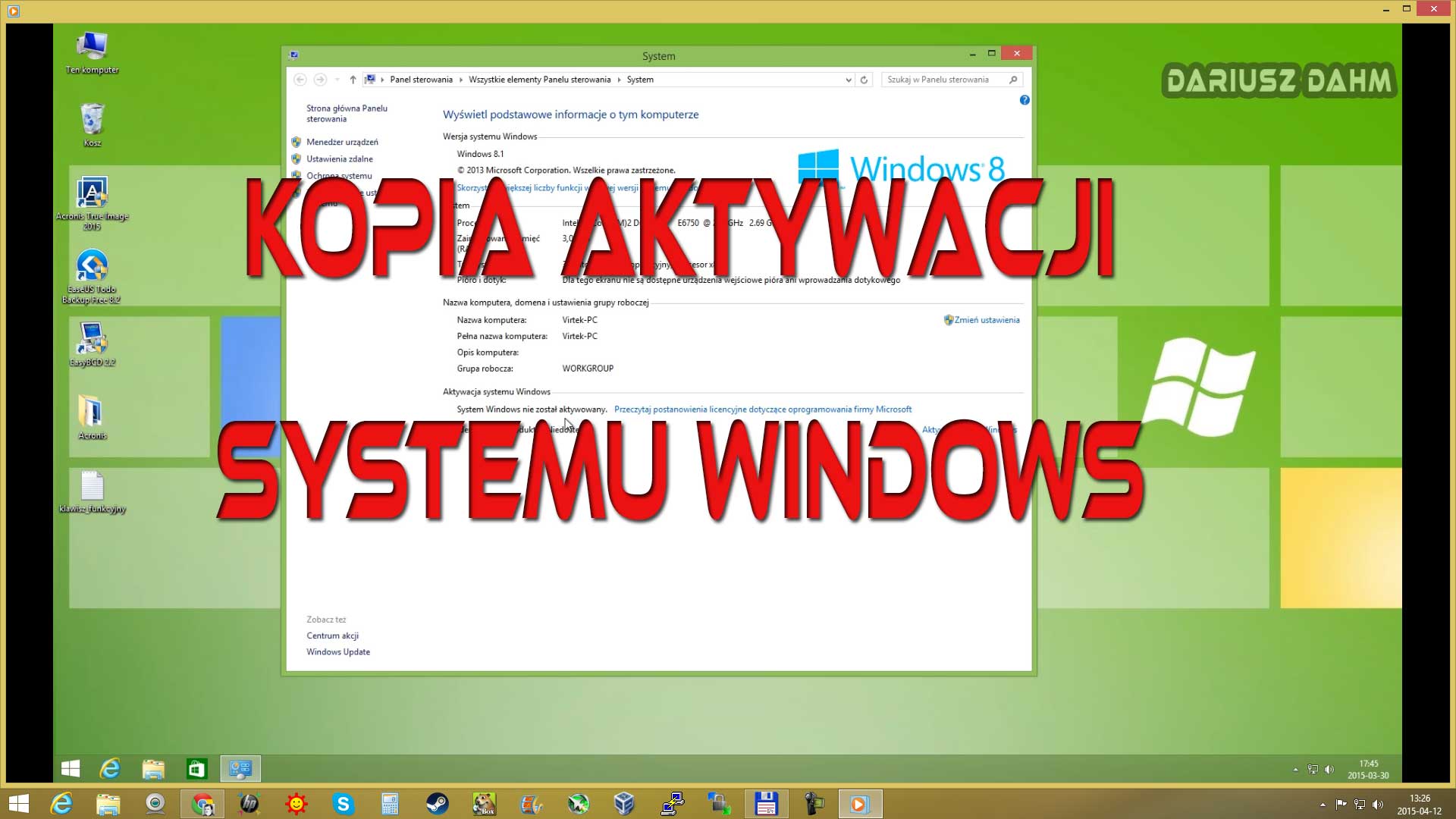Viewport: 1456px width, 819px height.
Task: Open the Acronis folder on desktop
Action: tap(92, 417)
